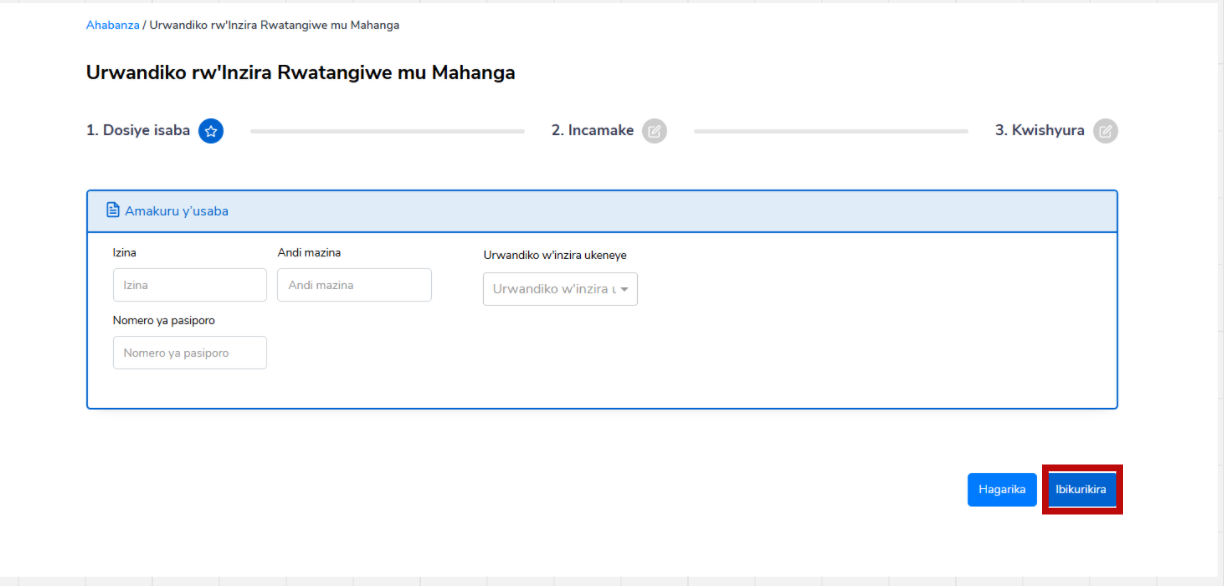
Task: Go to step 2. Incamake
Action: pyautogui.click(x=592, y=130)
